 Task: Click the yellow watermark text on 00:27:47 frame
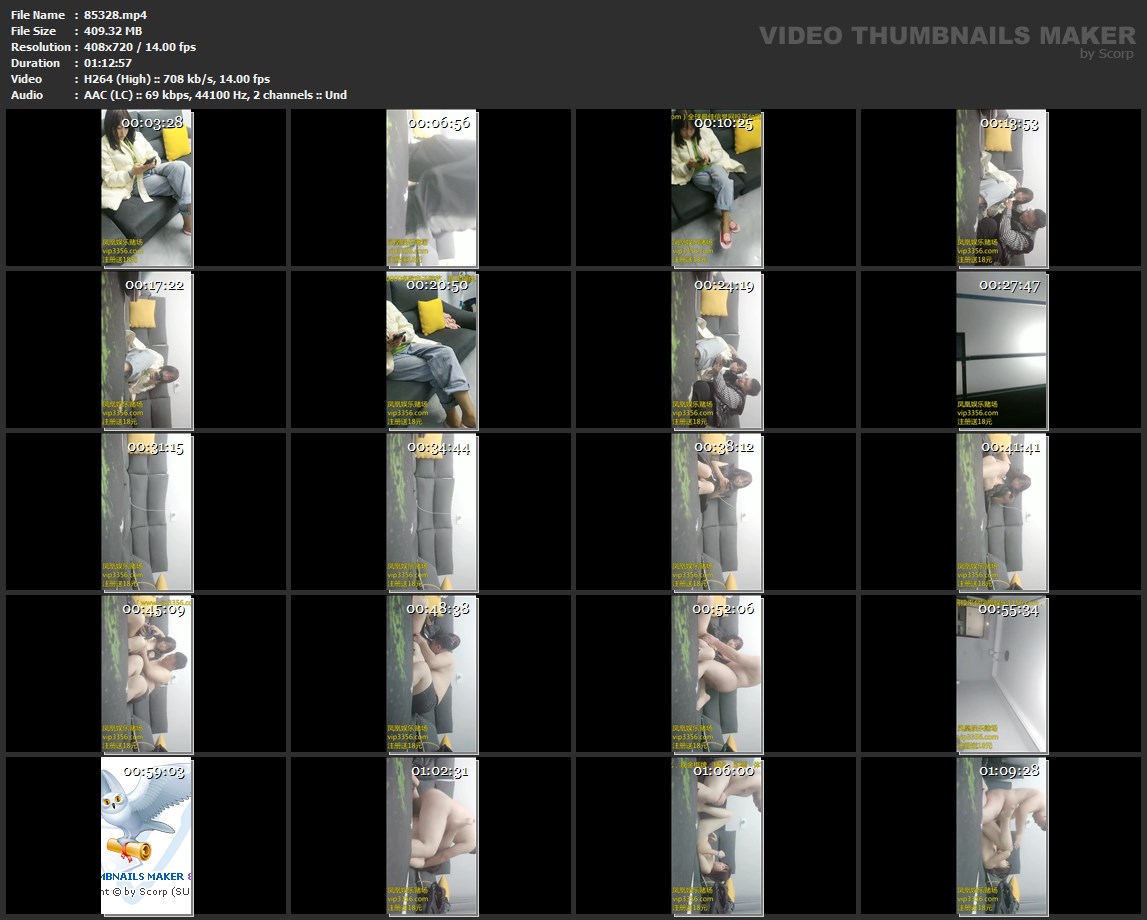tap(977, 413)
